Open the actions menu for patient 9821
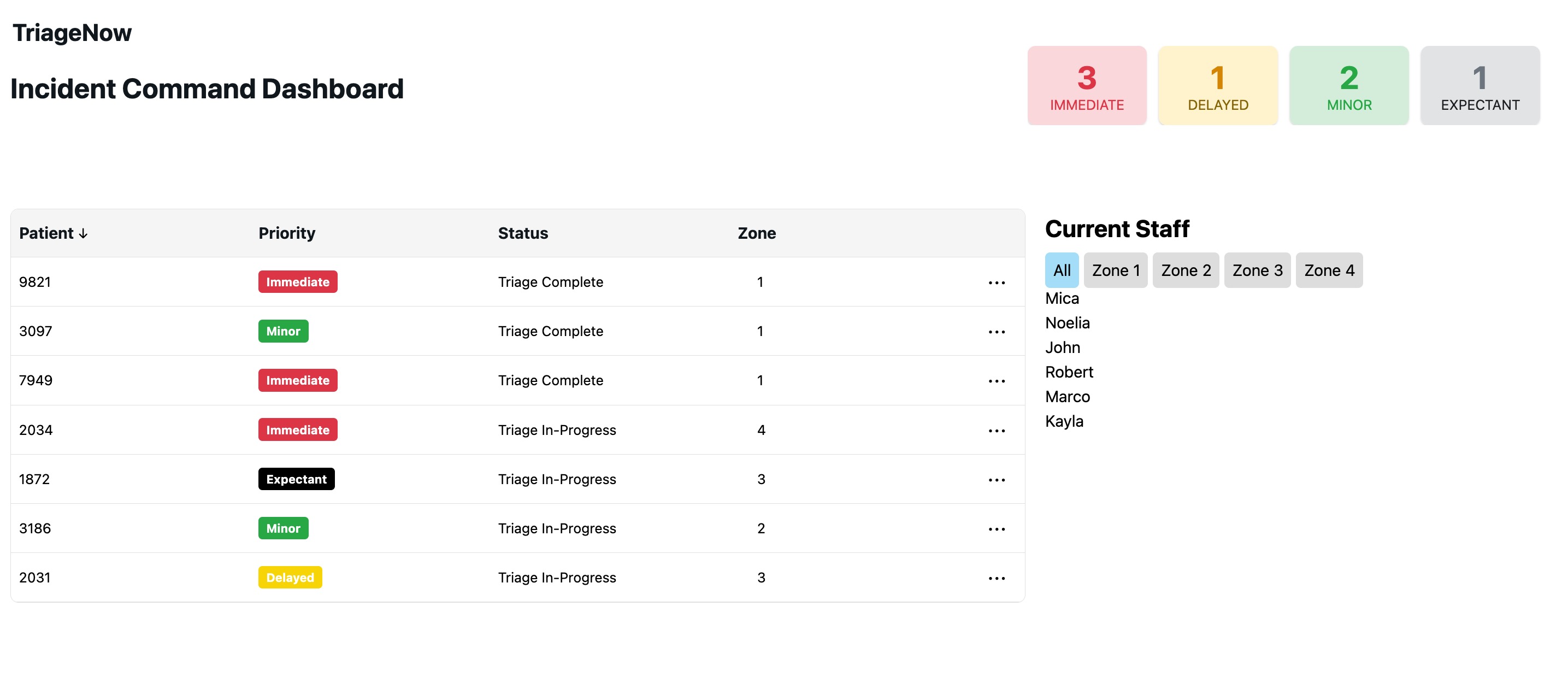This screenshot has width=1568, height=683. point(997,282)
